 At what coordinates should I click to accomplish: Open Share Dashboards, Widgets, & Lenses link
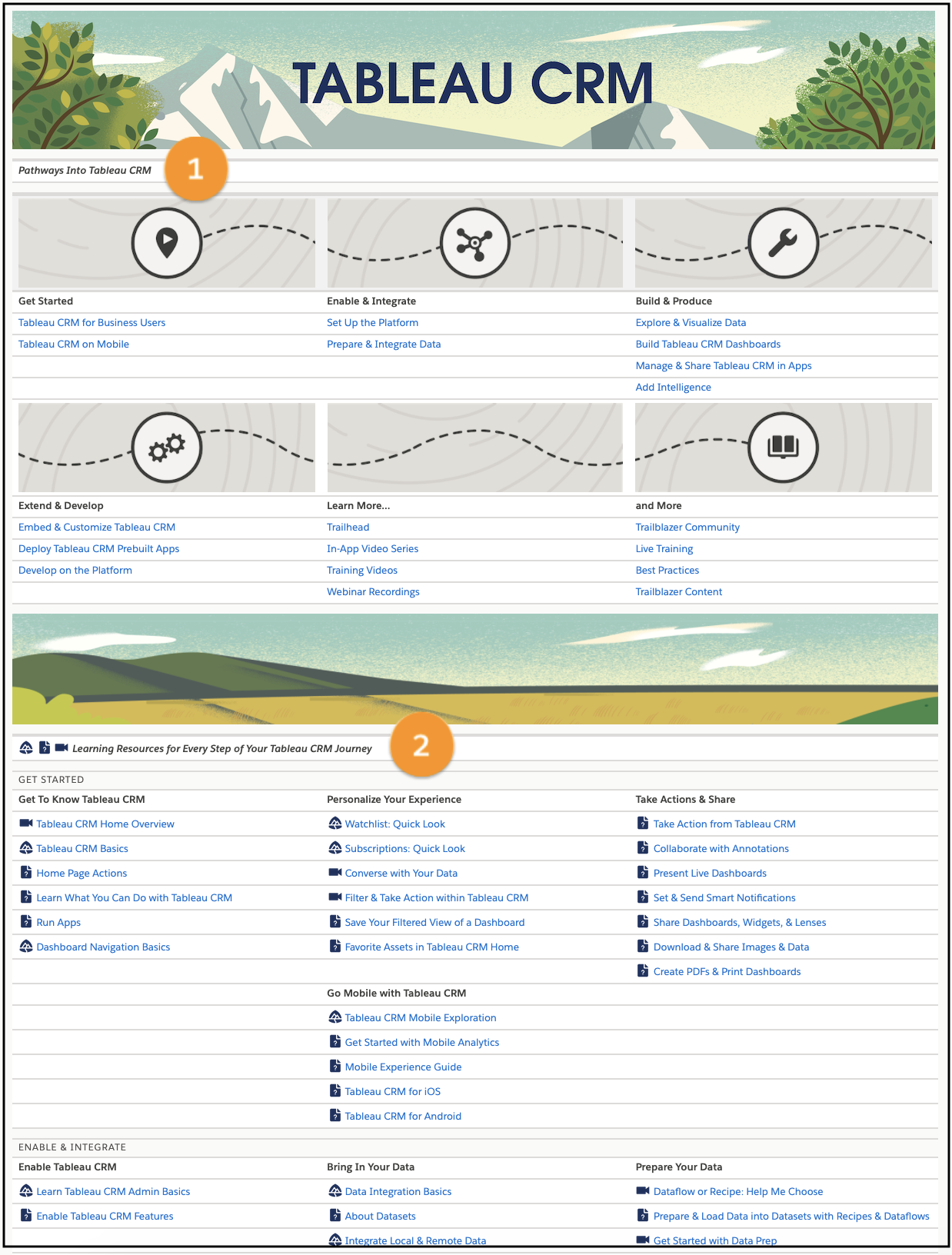[740, 923]
